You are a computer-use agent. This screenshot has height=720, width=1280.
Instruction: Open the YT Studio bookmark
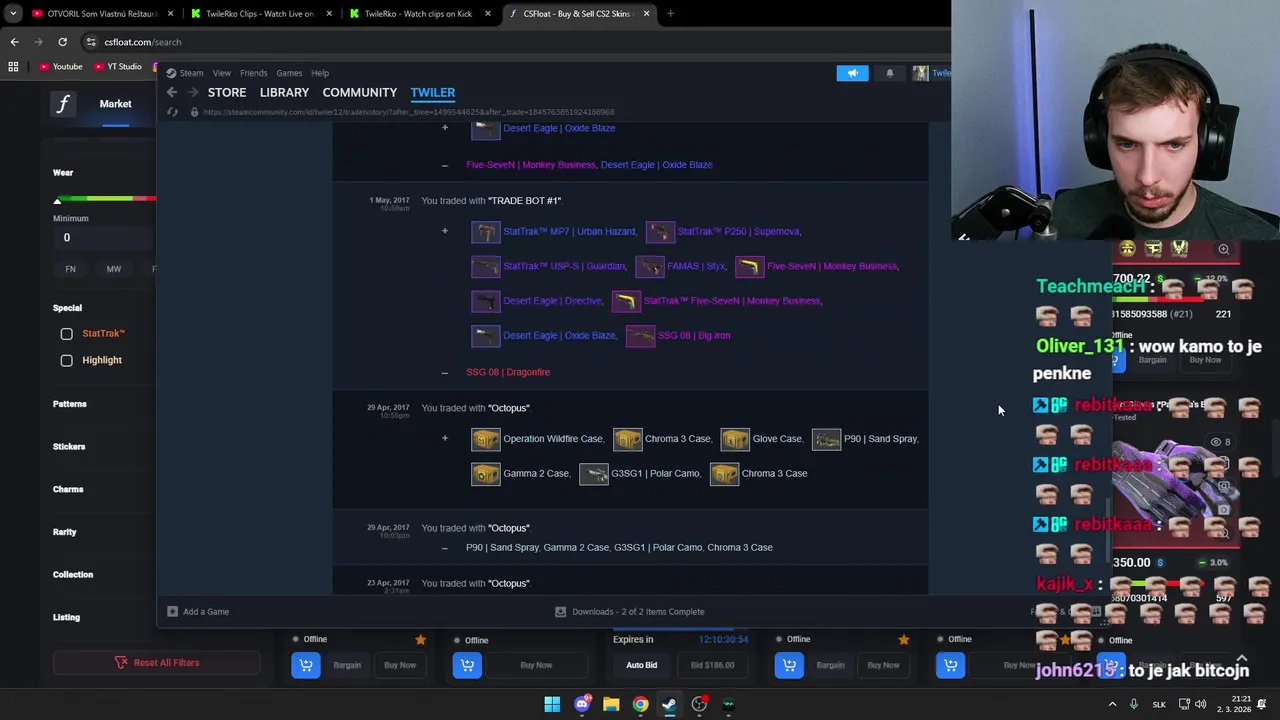point(118,67)
